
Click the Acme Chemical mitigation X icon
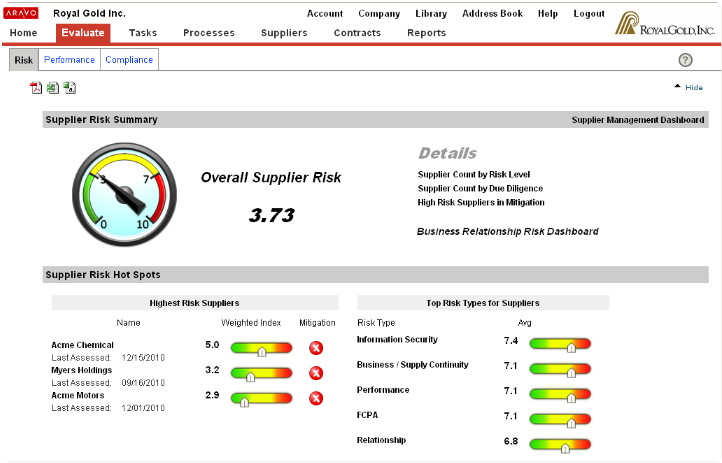point(316,348)
